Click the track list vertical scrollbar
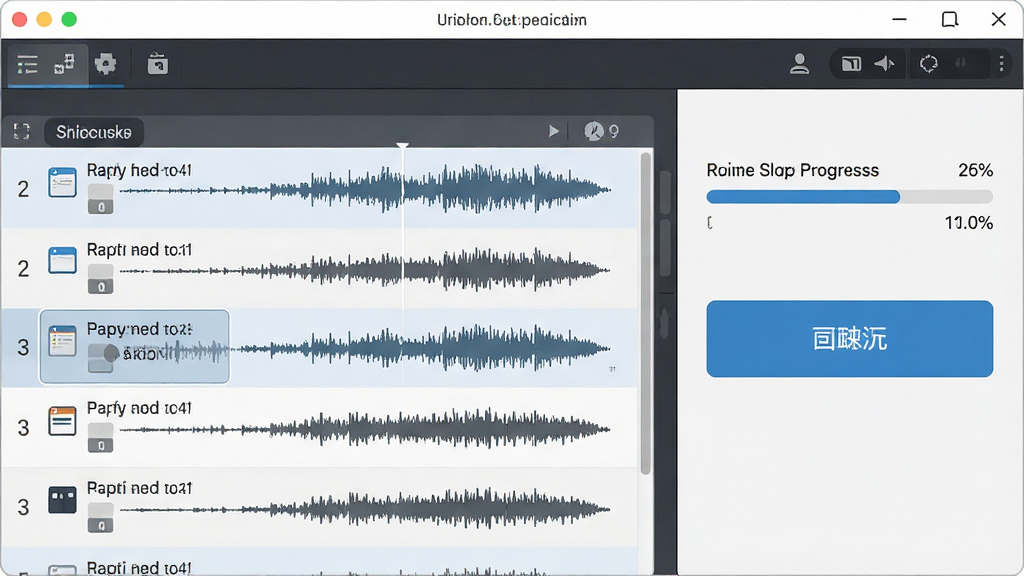The image size is (1024, 576). pos(645,313)
